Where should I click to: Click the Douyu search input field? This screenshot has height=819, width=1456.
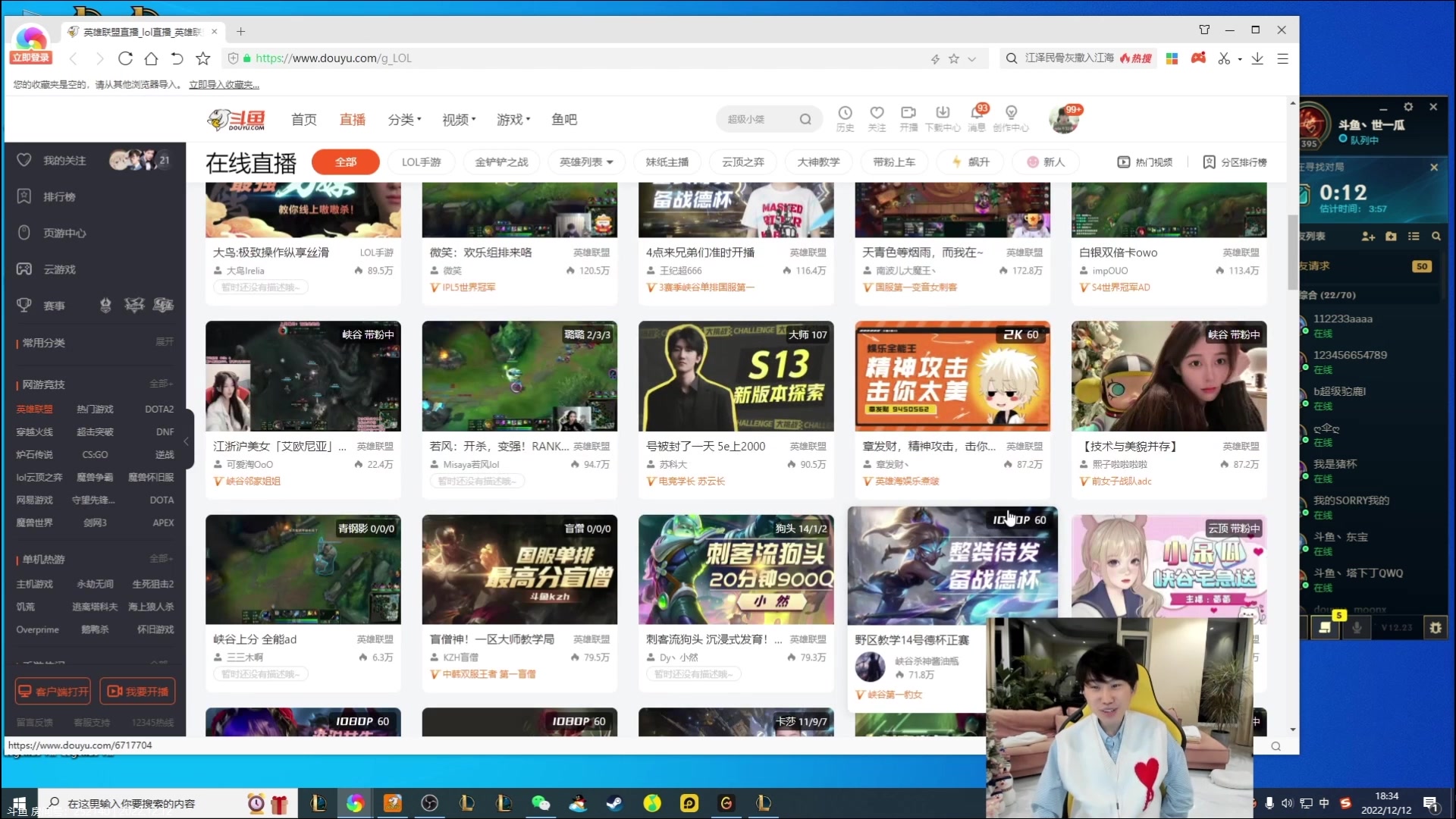758,119
